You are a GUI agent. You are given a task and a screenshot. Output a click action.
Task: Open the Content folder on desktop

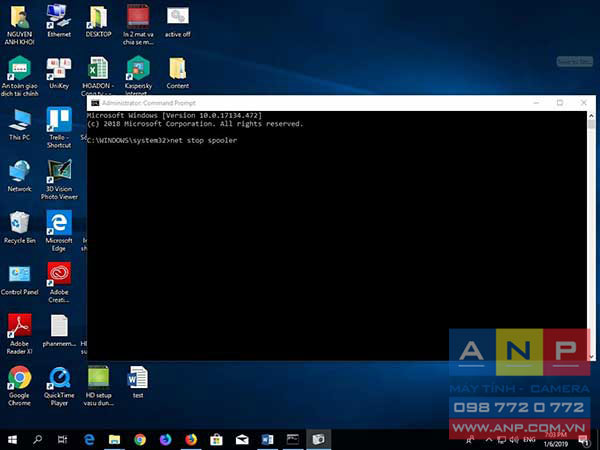pyautogui.click(x=178, y=69)
